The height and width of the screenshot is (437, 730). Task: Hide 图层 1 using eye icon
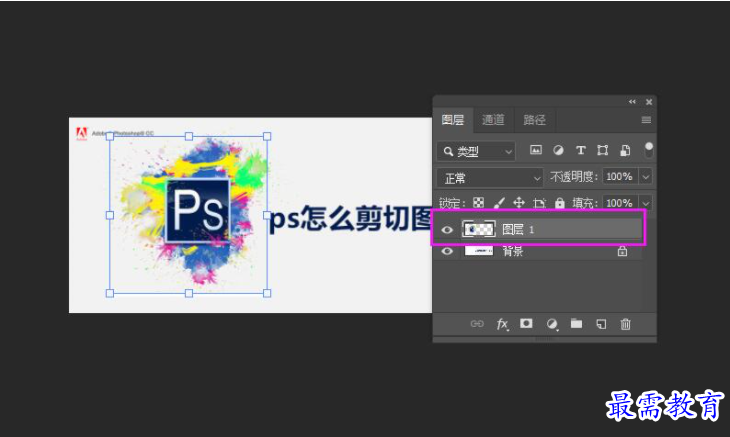(x=447, y=230)
